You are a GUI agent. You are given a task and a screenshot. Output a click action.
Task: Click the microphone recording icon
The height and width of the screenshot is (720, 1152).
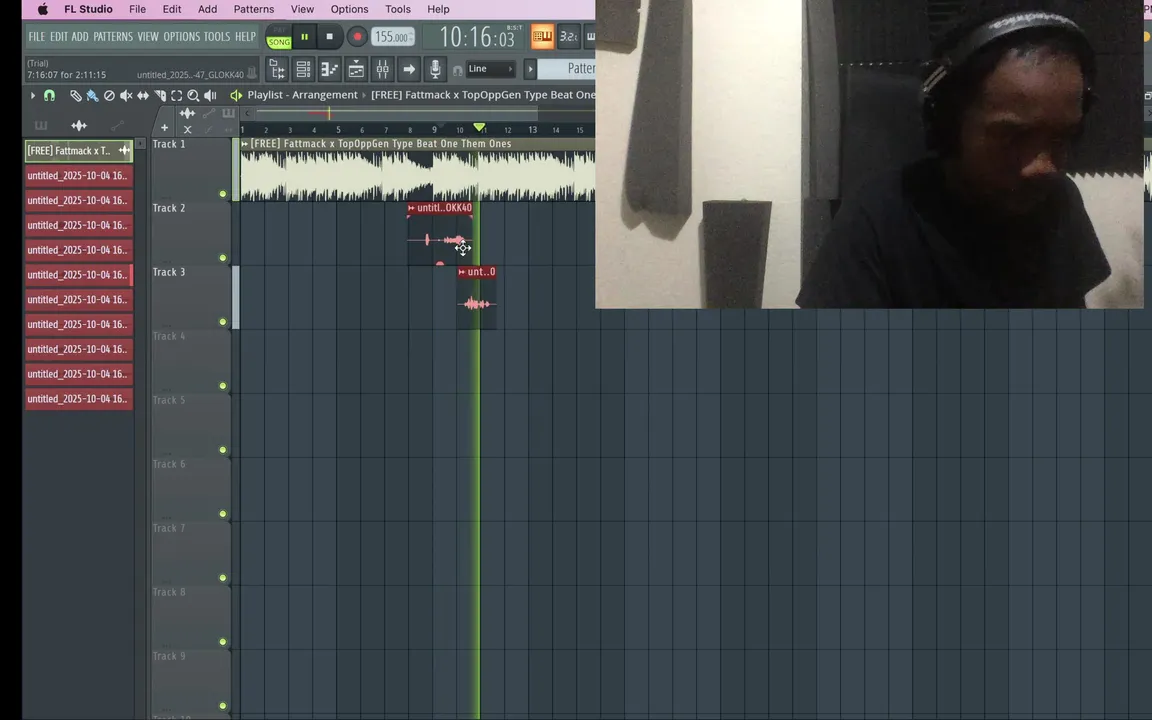click(x=435, y=69)
